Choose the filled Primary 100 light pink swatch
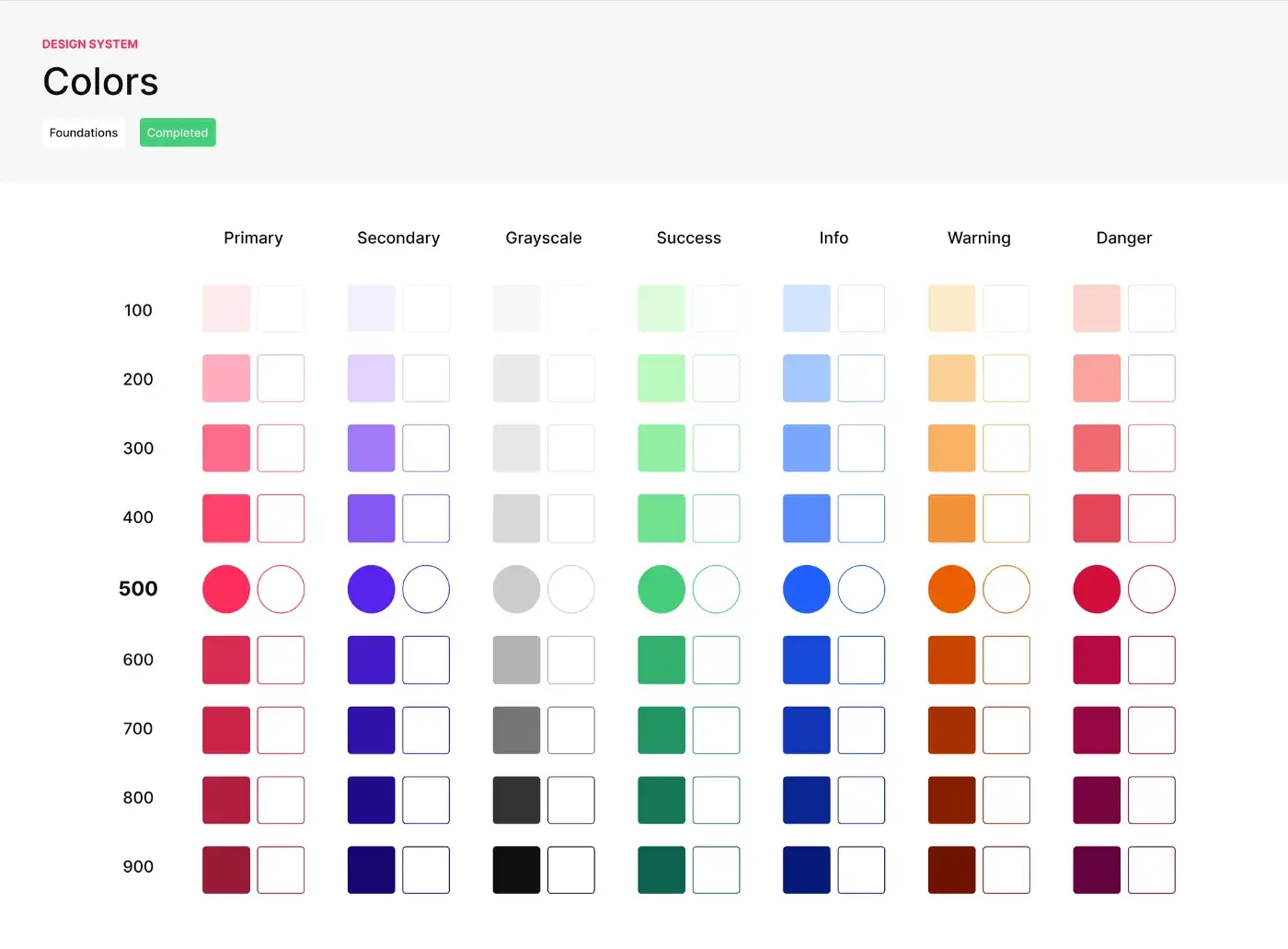 click(226, 308)
